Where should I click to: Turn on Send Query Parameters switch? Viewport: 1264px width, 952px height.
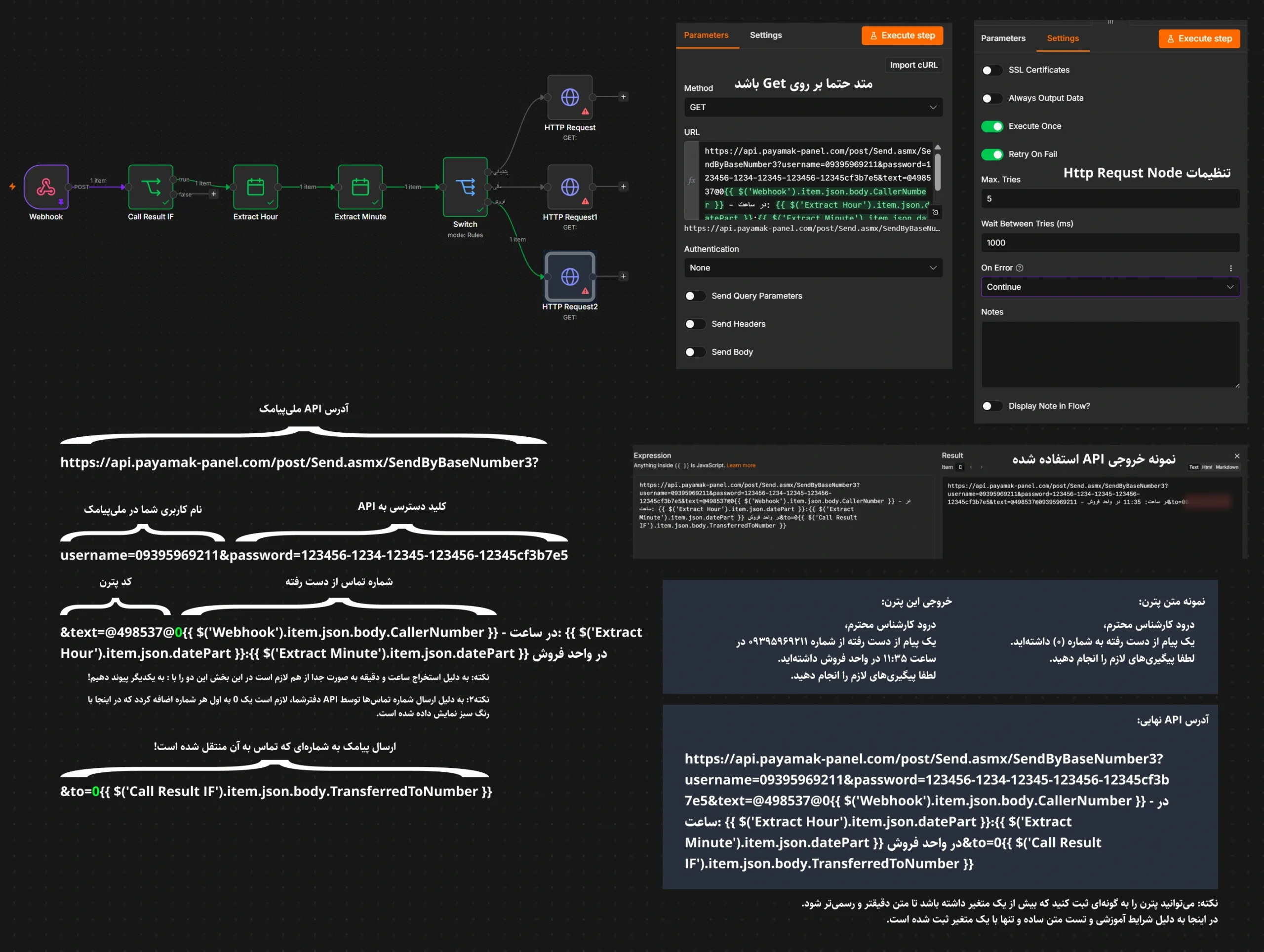(695, 296)
